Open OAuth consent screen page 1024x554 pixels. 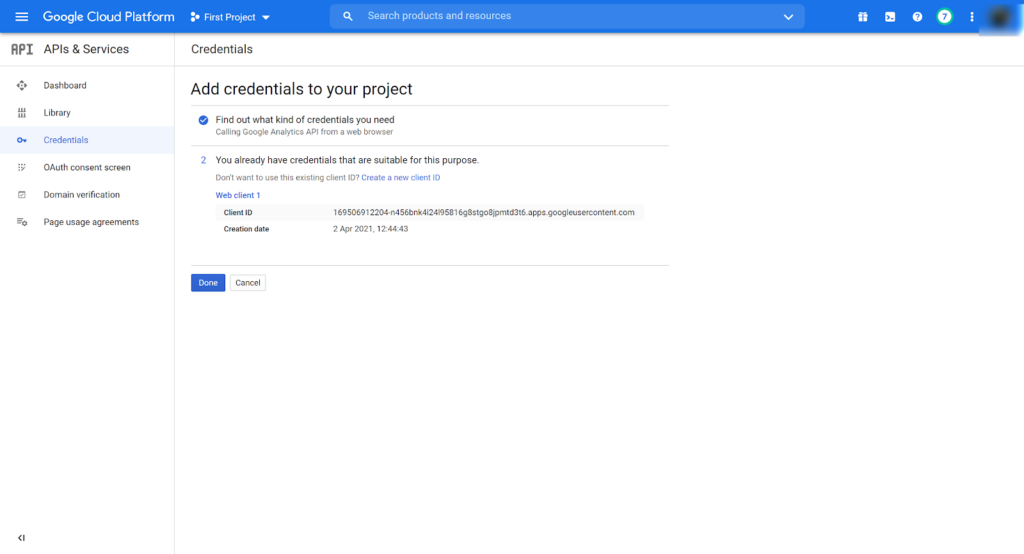point(87,168)
